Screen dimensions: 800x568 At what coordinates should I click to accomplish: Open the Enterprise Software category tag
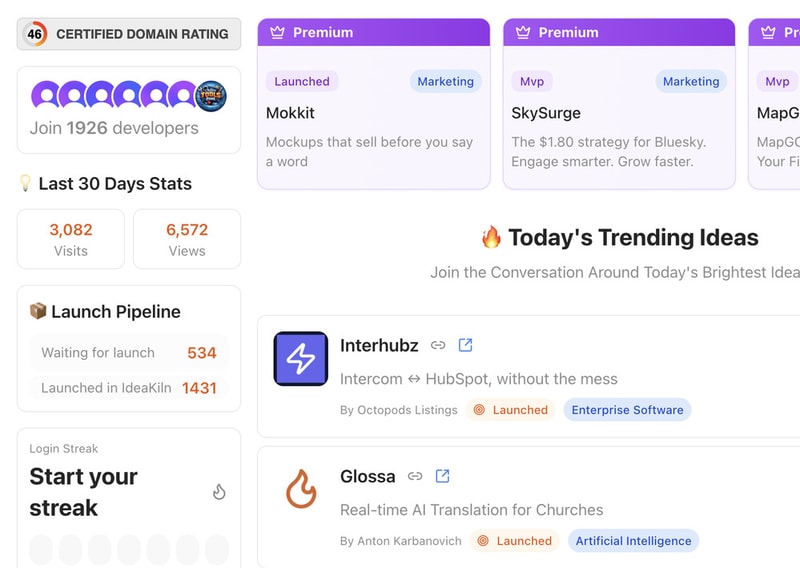point(627,410)
